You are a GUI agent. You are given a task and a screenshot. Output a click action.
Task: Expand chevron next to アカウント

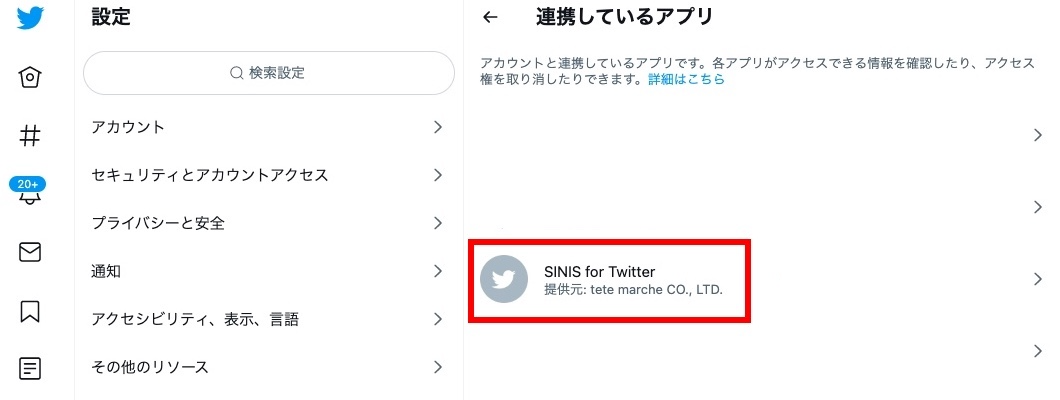438,127
